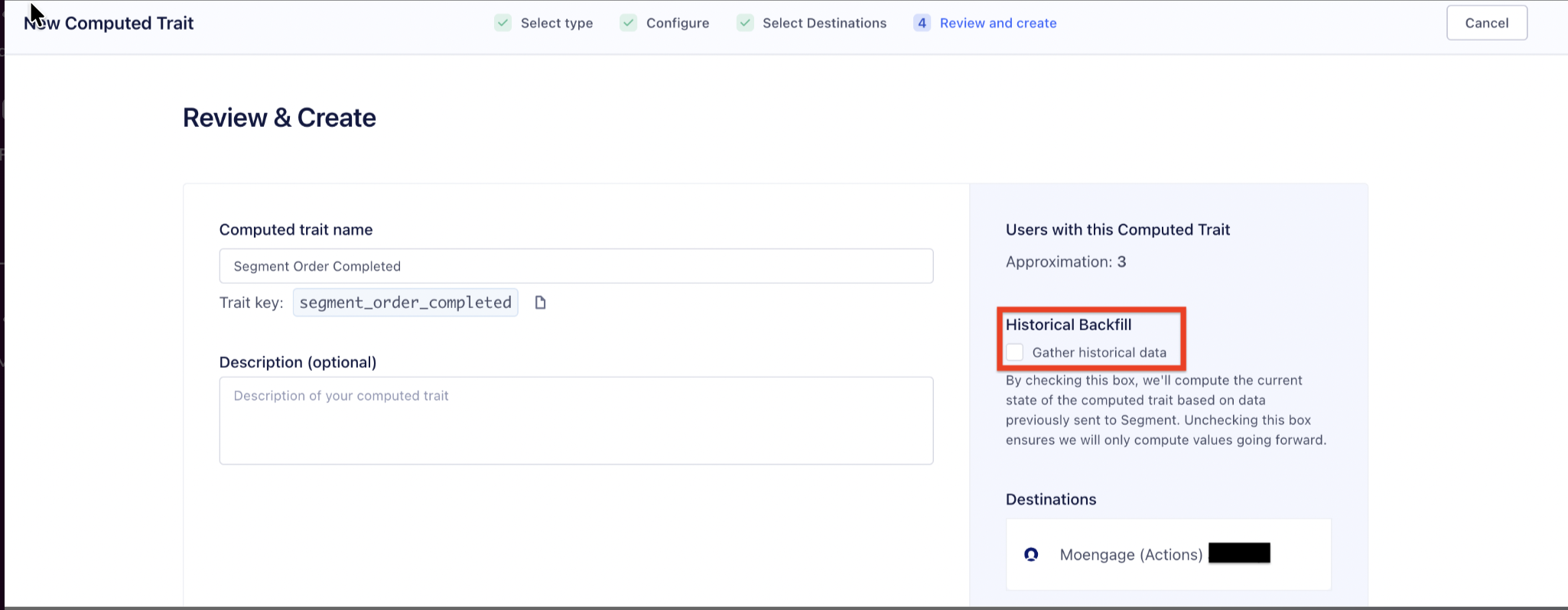Screen dimensions: 1568x610
Task: Click the Gather historical data label
Action: click(1099, 352)
